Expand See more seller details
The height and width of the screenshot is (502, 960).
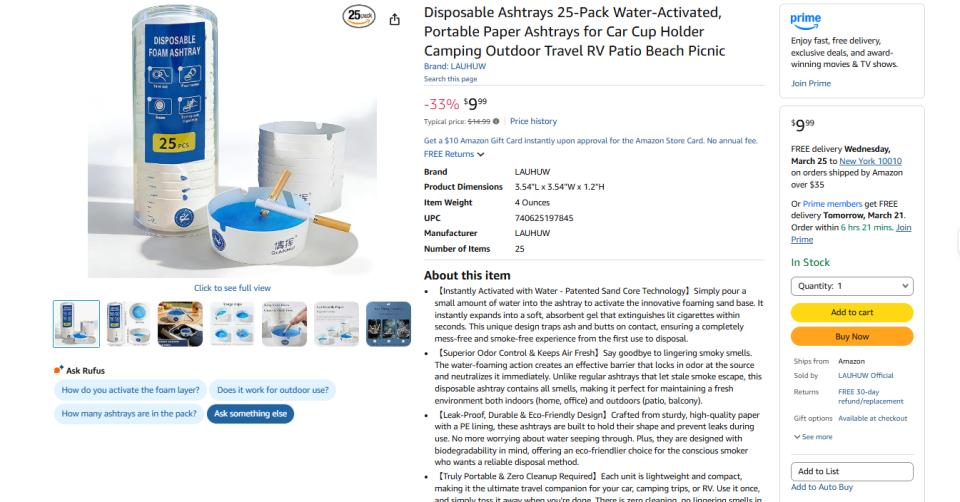(813, 437)
